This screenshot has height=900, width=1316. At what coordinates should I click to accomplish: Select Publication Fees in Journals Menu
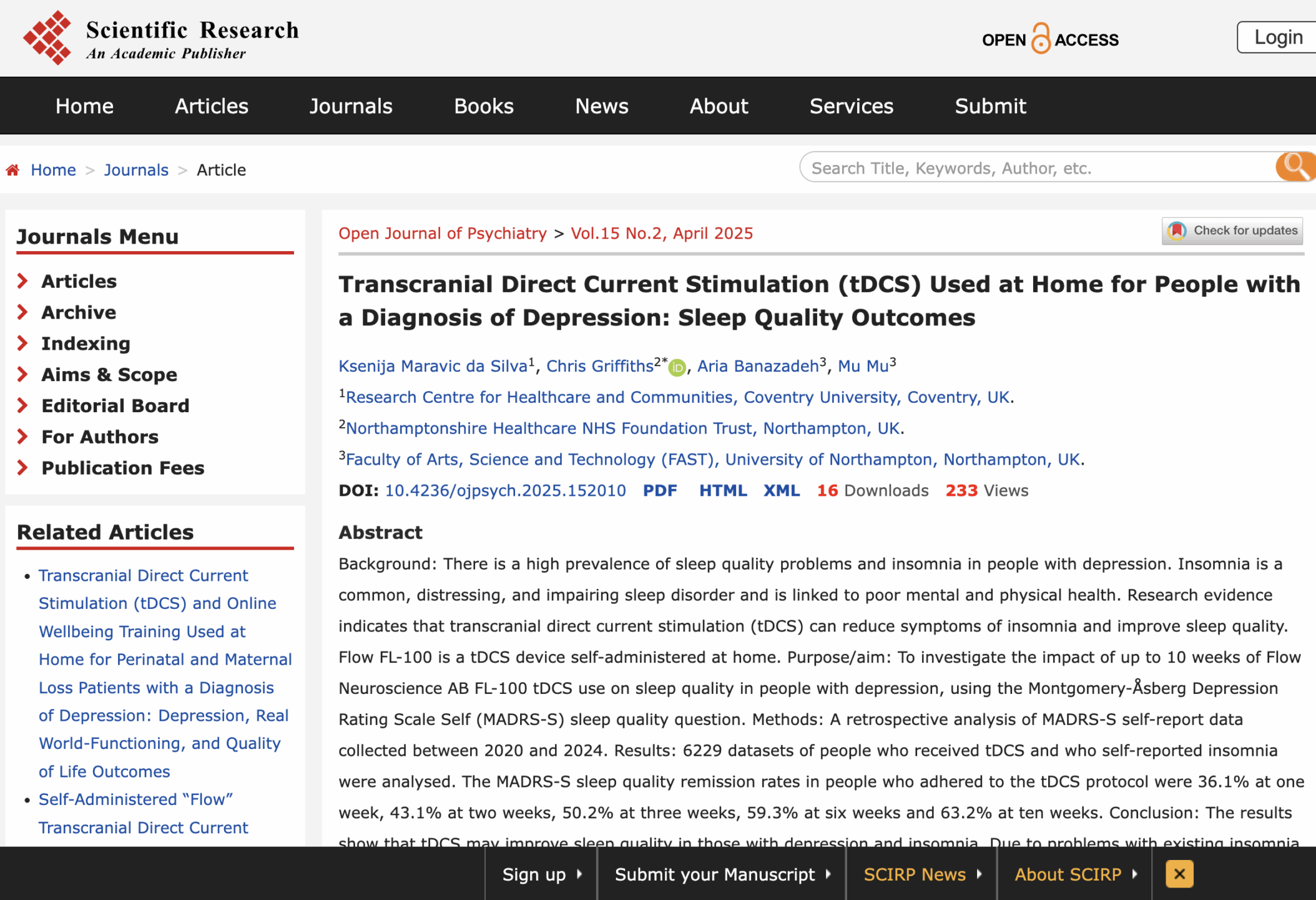(x=123, y=468)
